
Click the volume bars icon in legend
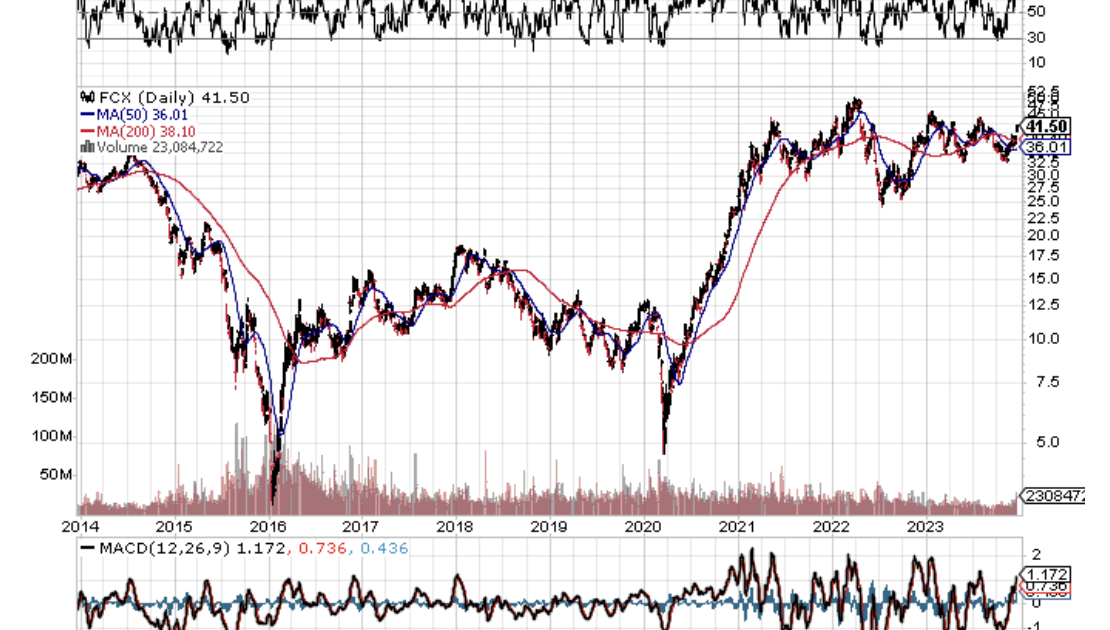tap(88, 147)
